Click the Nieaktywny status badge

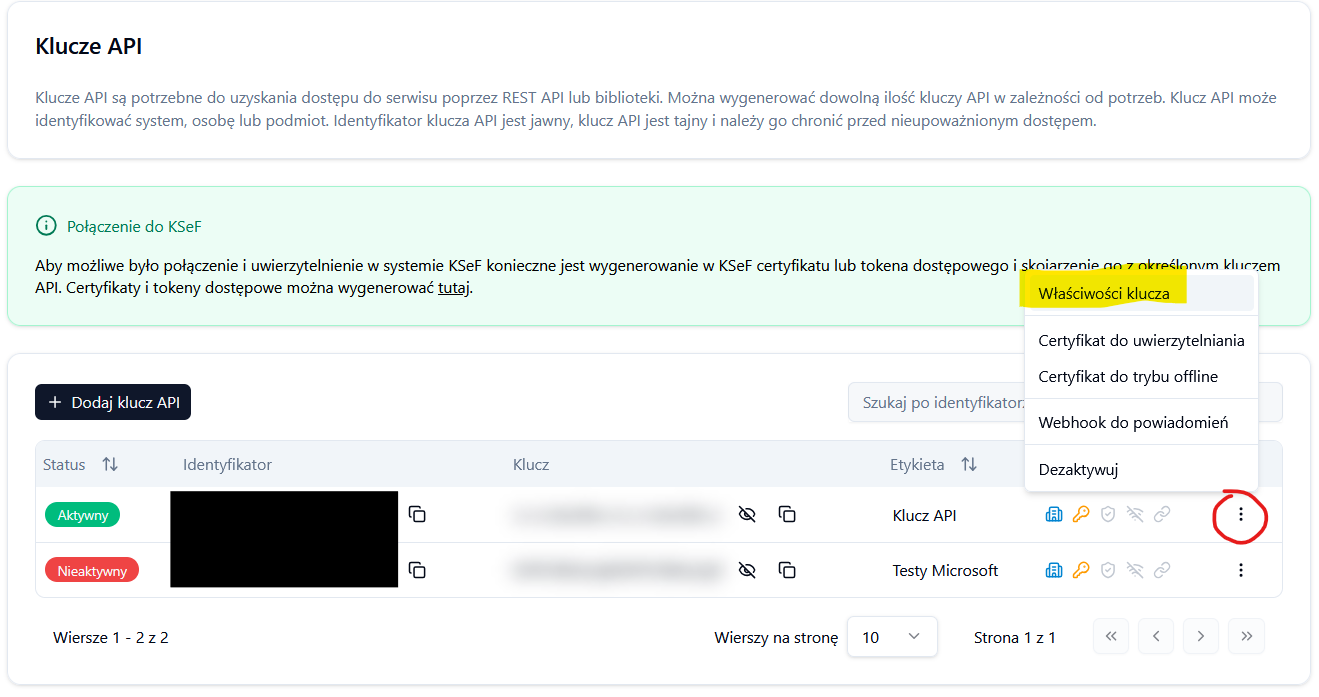coord(92,570)
